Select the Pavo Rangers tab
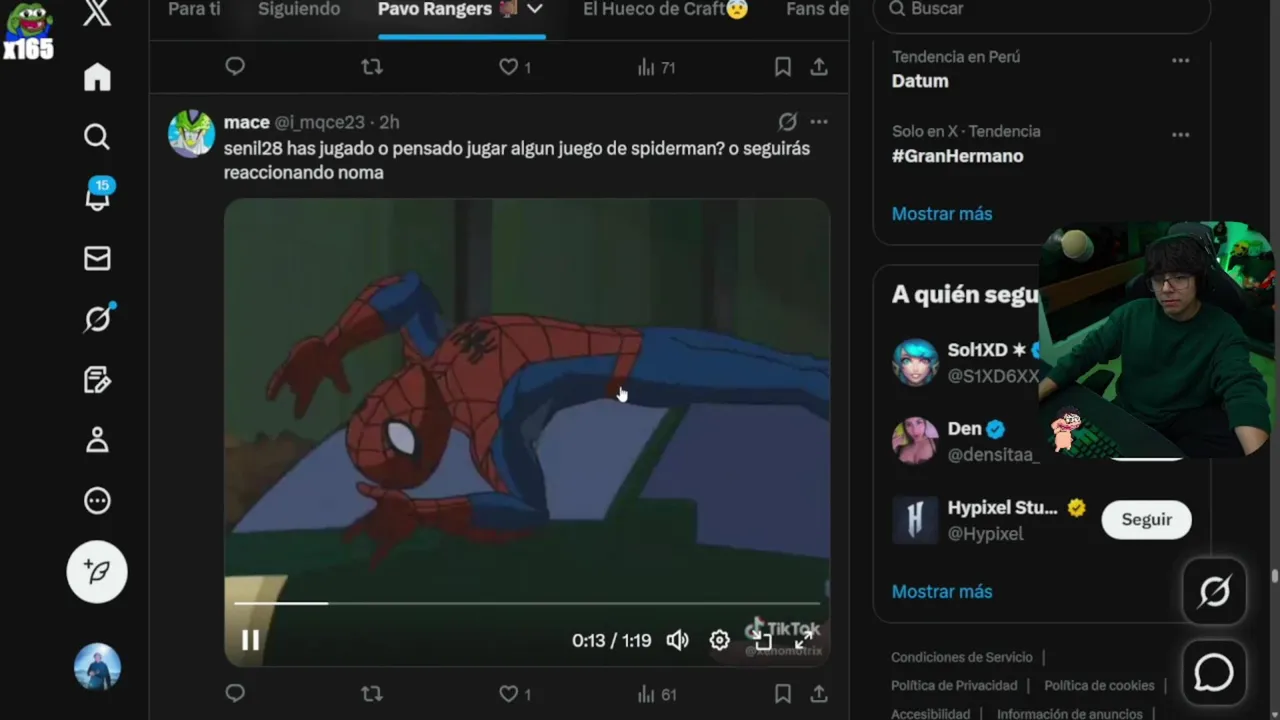This screenshot has height=720, width=1280. [x=448, y=9]
